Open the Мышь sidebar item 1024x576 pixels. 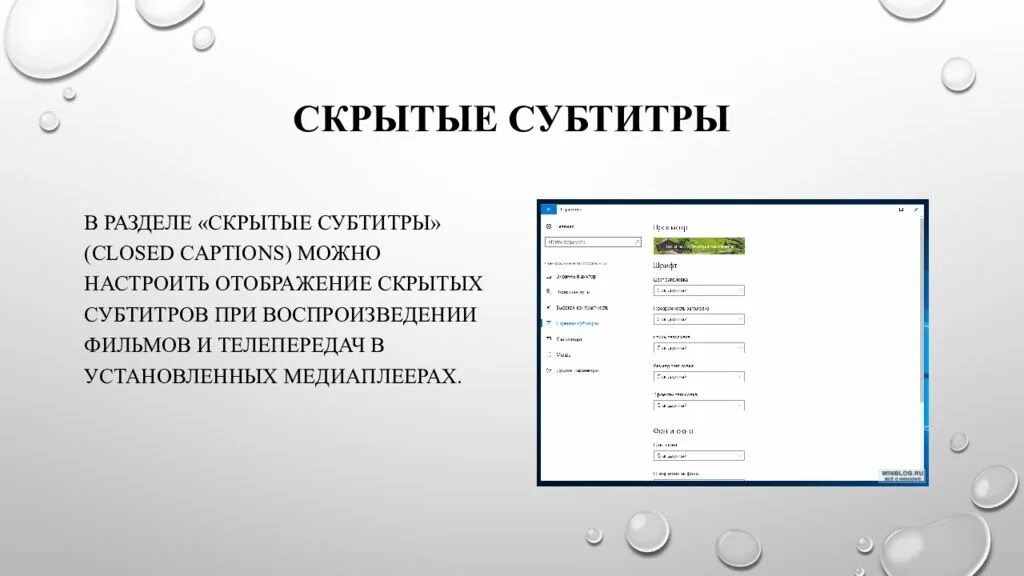(559, 355)
